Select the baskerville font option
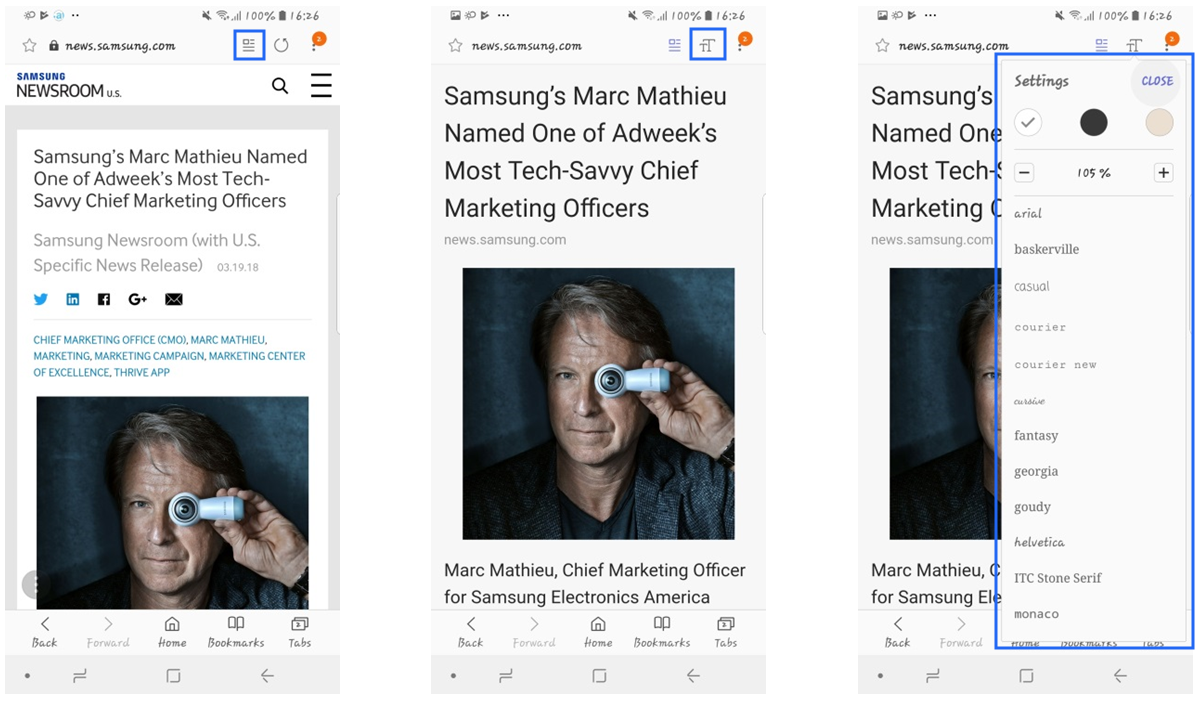The image size is (1200, 703). 1046,249
